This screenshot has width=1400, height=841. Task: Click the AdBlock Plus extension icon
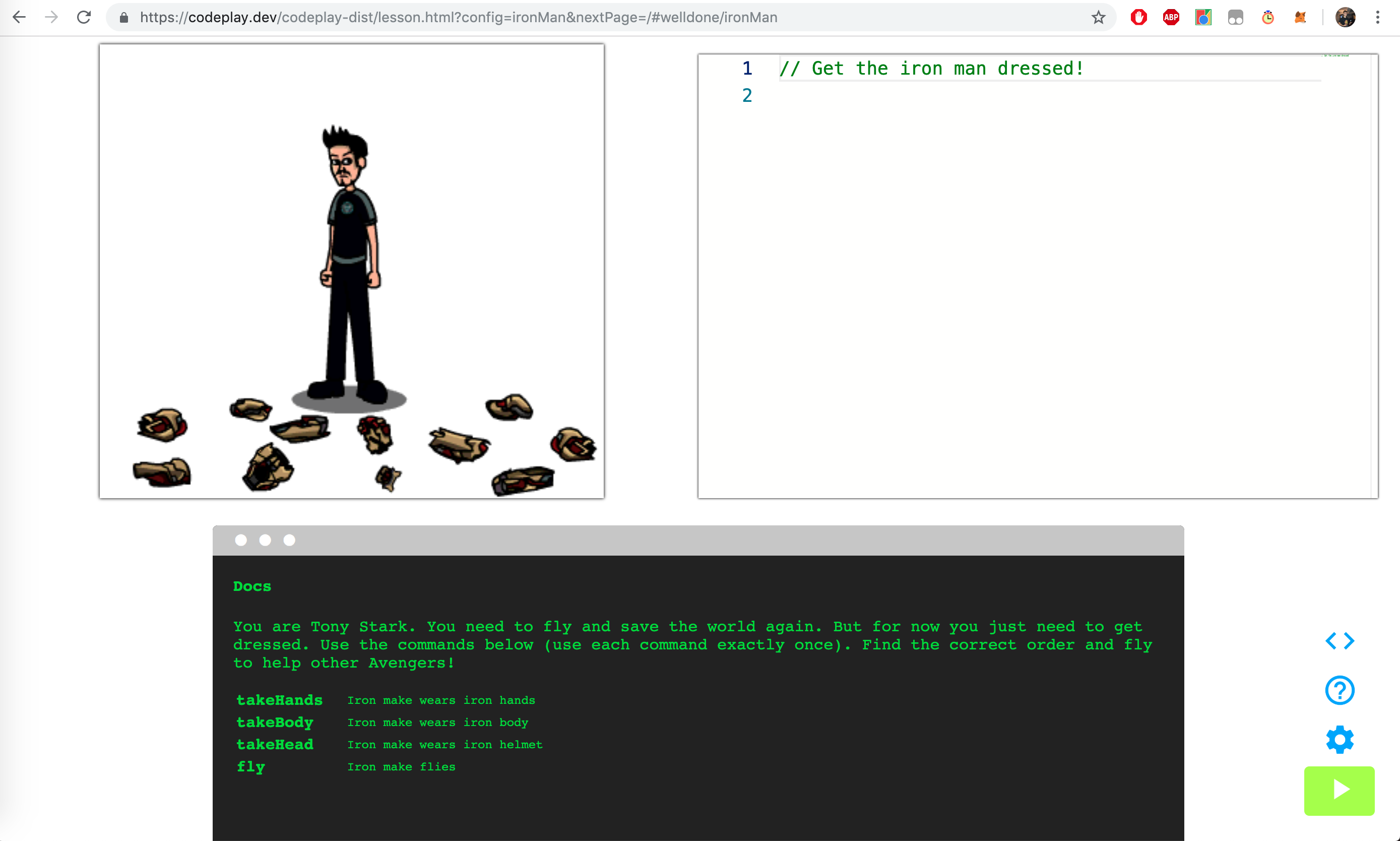point(1171,18)
